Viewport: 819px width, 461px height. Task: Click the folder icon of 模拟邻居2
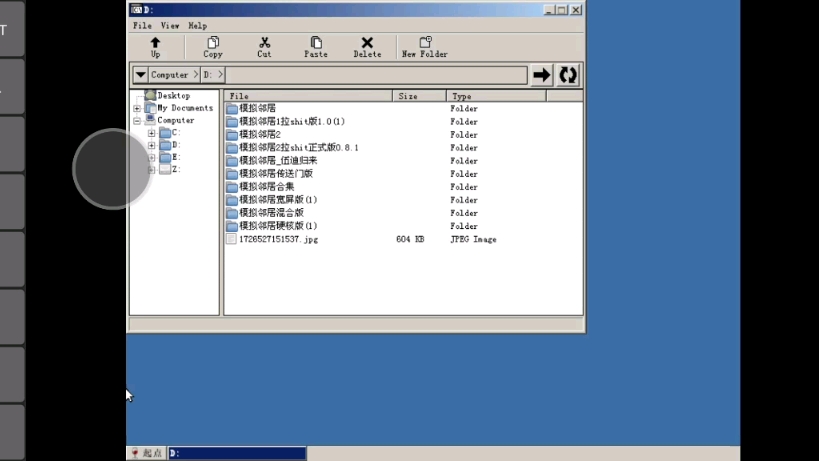coord(232,135)
